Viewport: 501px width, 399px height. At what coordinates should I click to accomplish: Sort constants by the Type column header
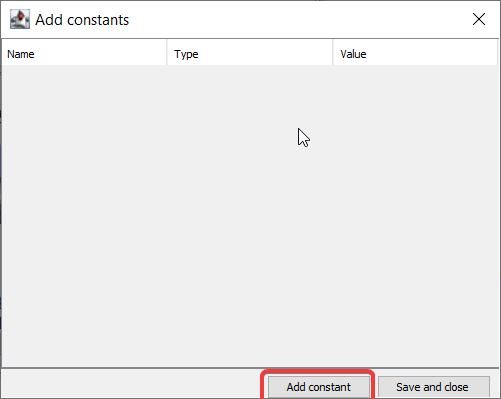click(250, 53)
